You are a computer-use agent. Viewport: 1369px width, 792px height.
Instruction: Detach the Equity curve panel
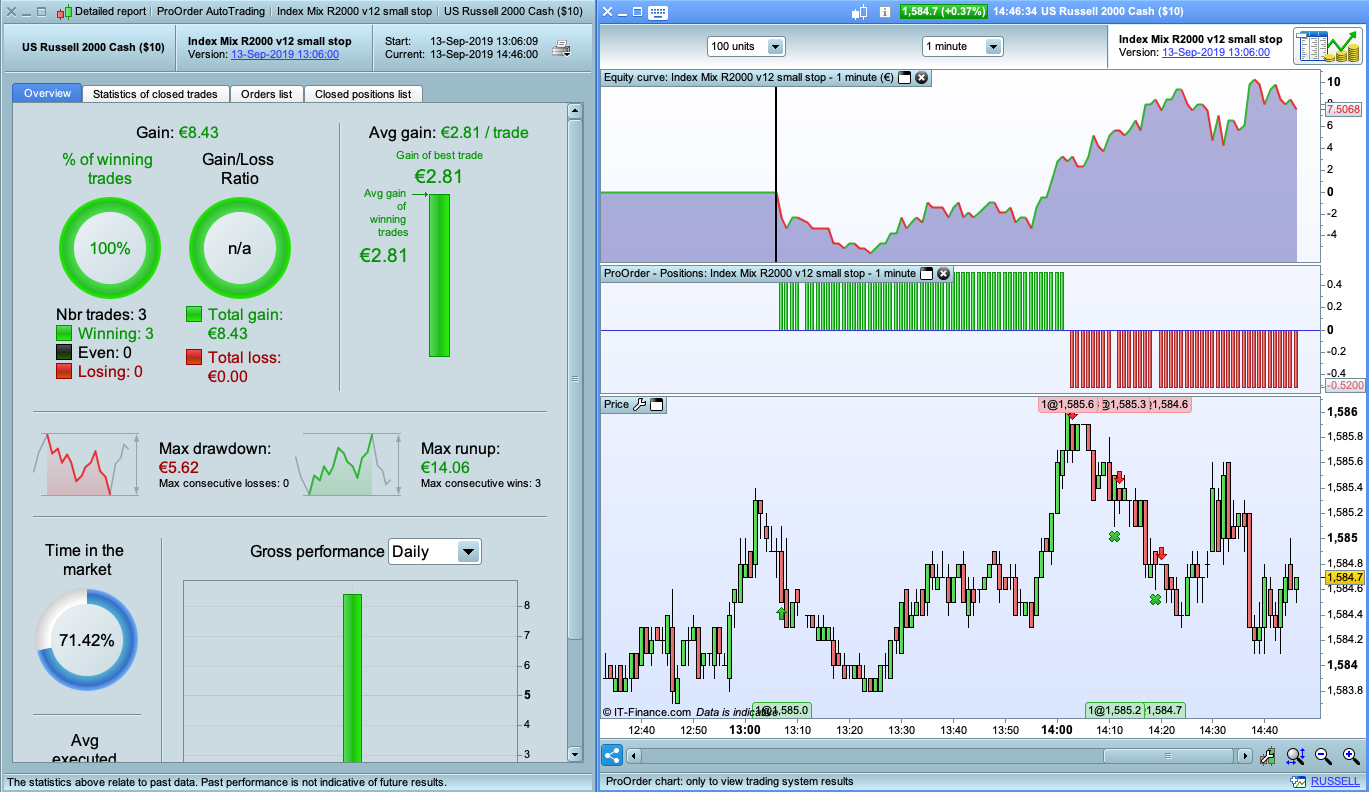tap(904, 77)
